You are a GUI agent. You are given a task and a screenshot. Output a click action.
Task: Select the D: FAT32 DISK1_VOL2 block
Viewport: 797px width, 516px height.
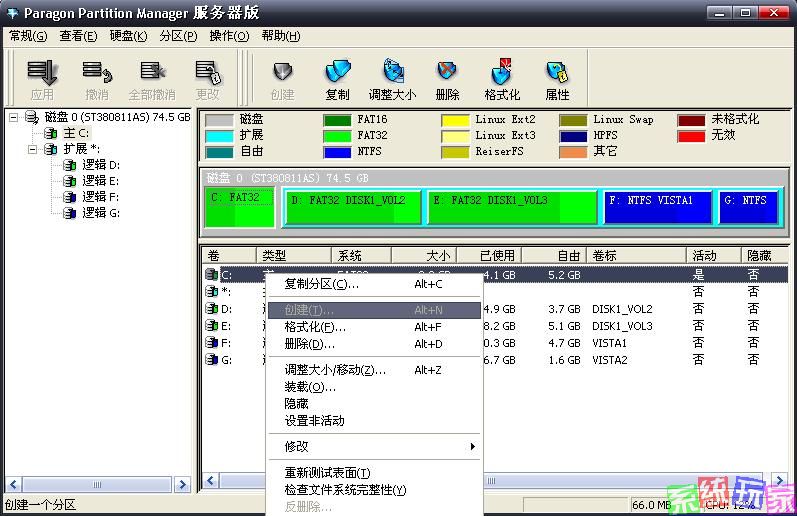(x=353, y=207)
